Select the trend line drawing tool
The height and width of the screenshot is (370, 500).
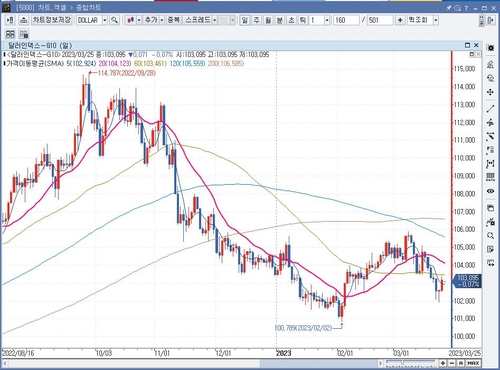click(490, 108)
